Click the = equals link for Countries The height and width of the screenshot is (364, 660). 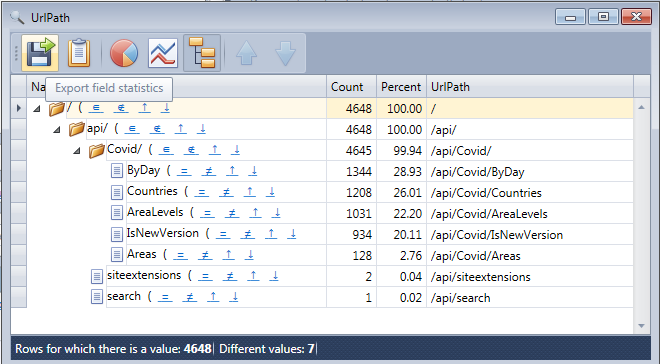click(x=202, y=191)
